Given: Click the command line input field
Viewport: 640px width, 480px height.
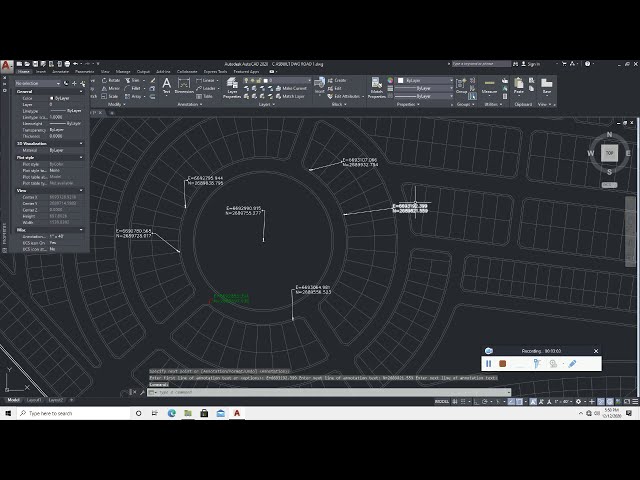Looking at the screenshot, I should click(300, 392).
